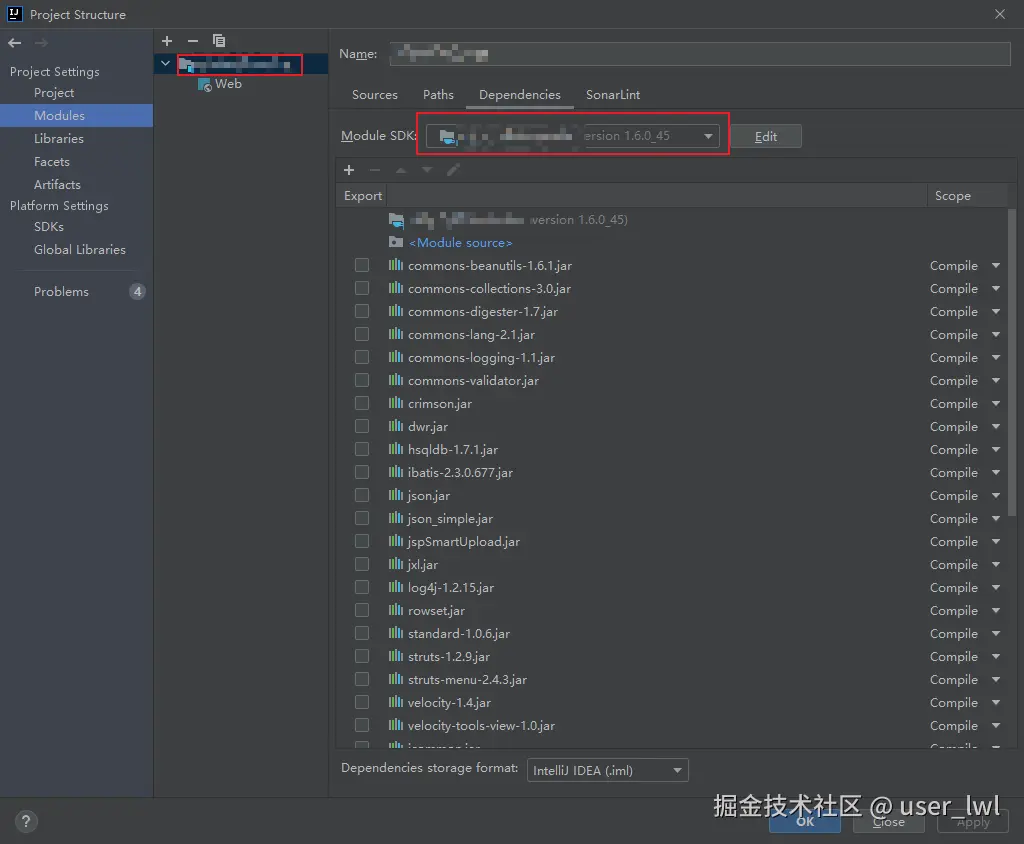
Task: Select Libraries in Project Settings
Action: (x=59, y=138)
